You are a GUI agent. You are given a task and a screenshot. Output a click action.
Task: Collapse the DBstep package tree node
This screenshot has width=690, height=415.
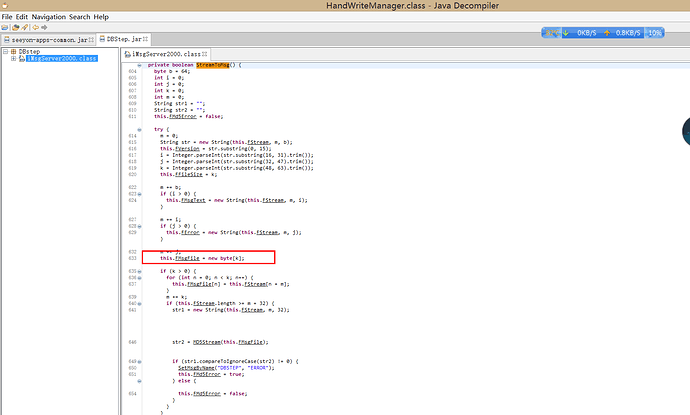[6, 51]
